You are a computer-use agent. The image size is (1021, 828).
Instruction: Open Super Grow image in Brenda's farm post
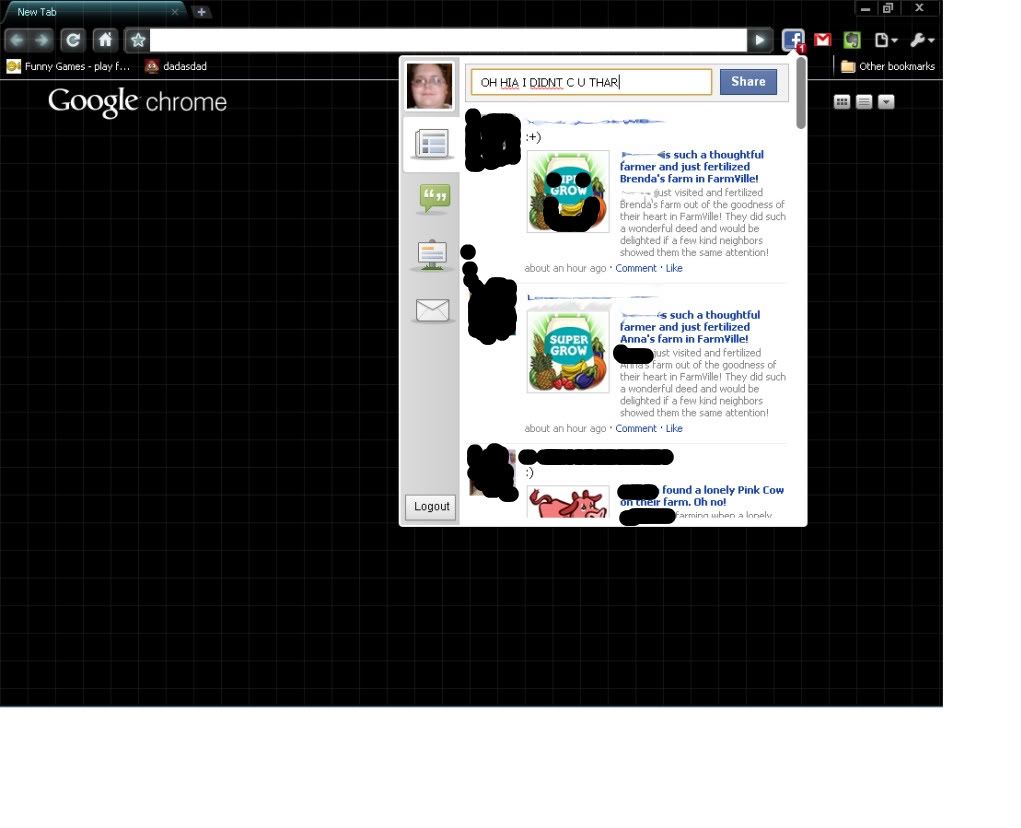(x=568, y=191)
